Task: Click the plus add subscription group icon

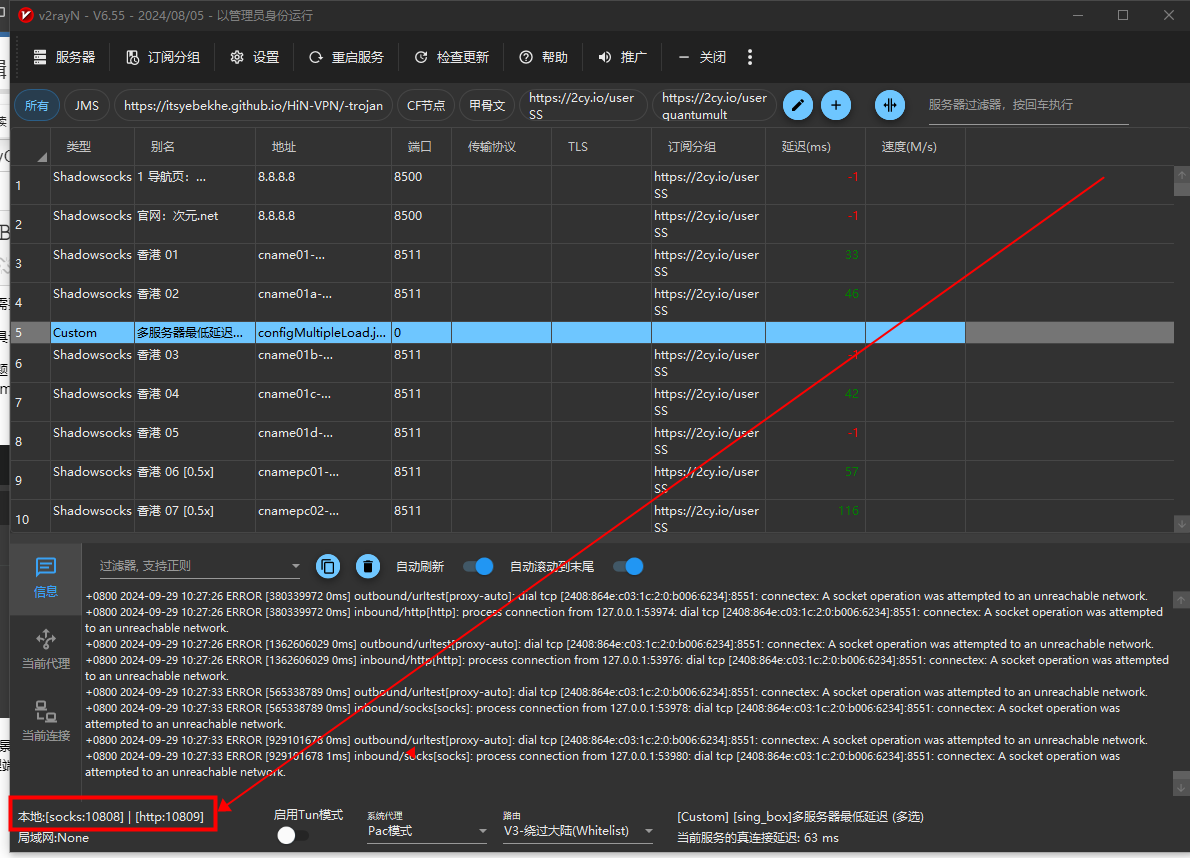Action: [836, 105]
